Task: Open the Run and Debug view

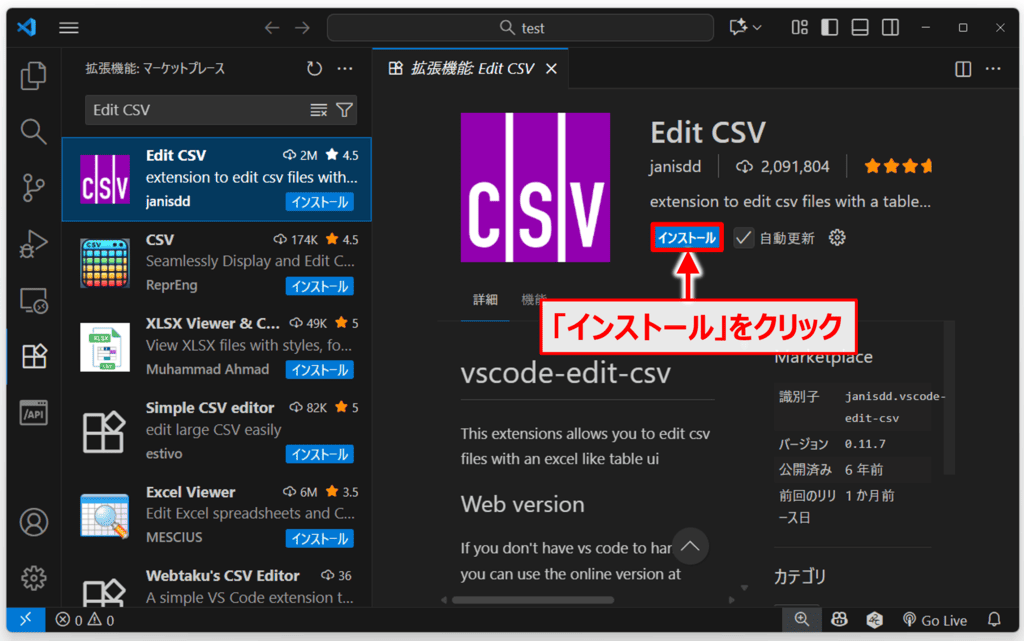Action: (34, 243)
